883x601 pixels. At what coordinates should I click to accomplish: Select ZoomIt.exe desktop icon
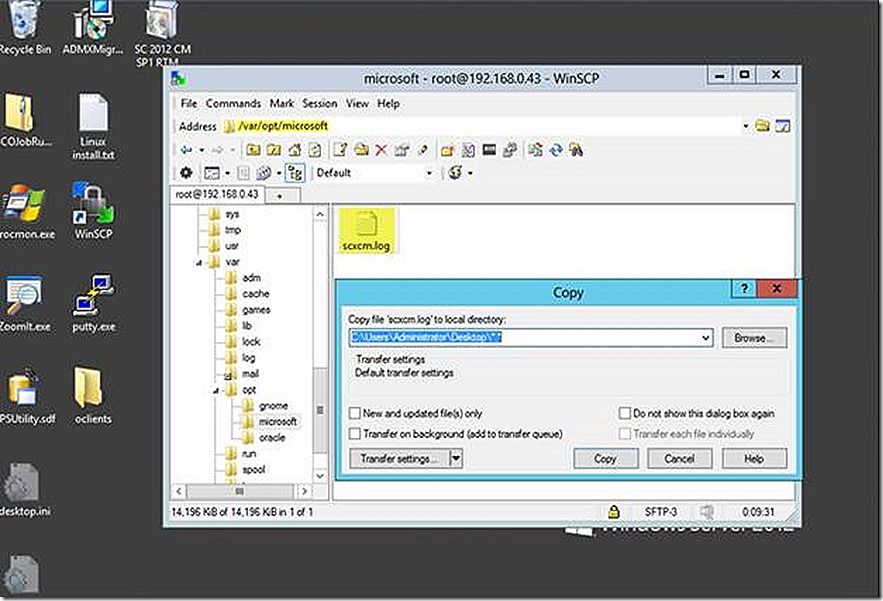point(25,302)
